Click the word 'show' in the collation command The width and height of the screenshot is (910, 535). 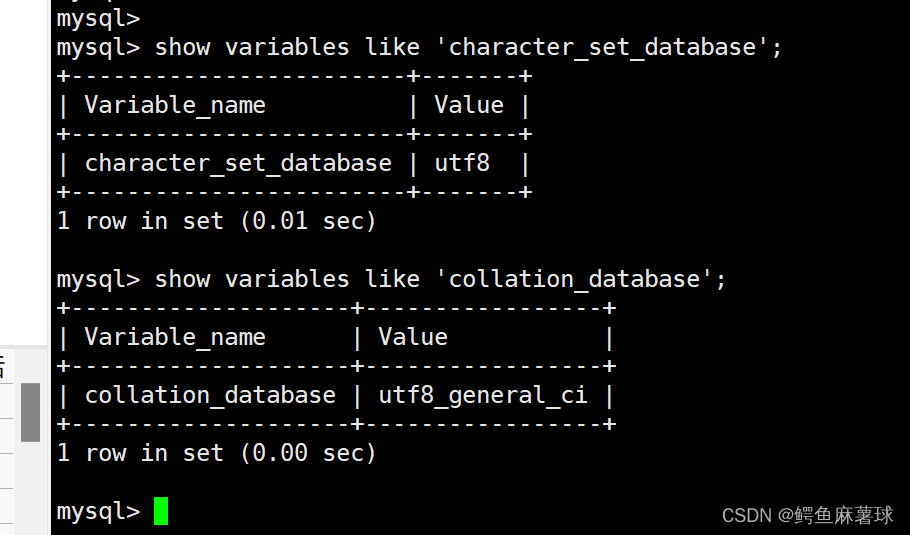point(182,279)
